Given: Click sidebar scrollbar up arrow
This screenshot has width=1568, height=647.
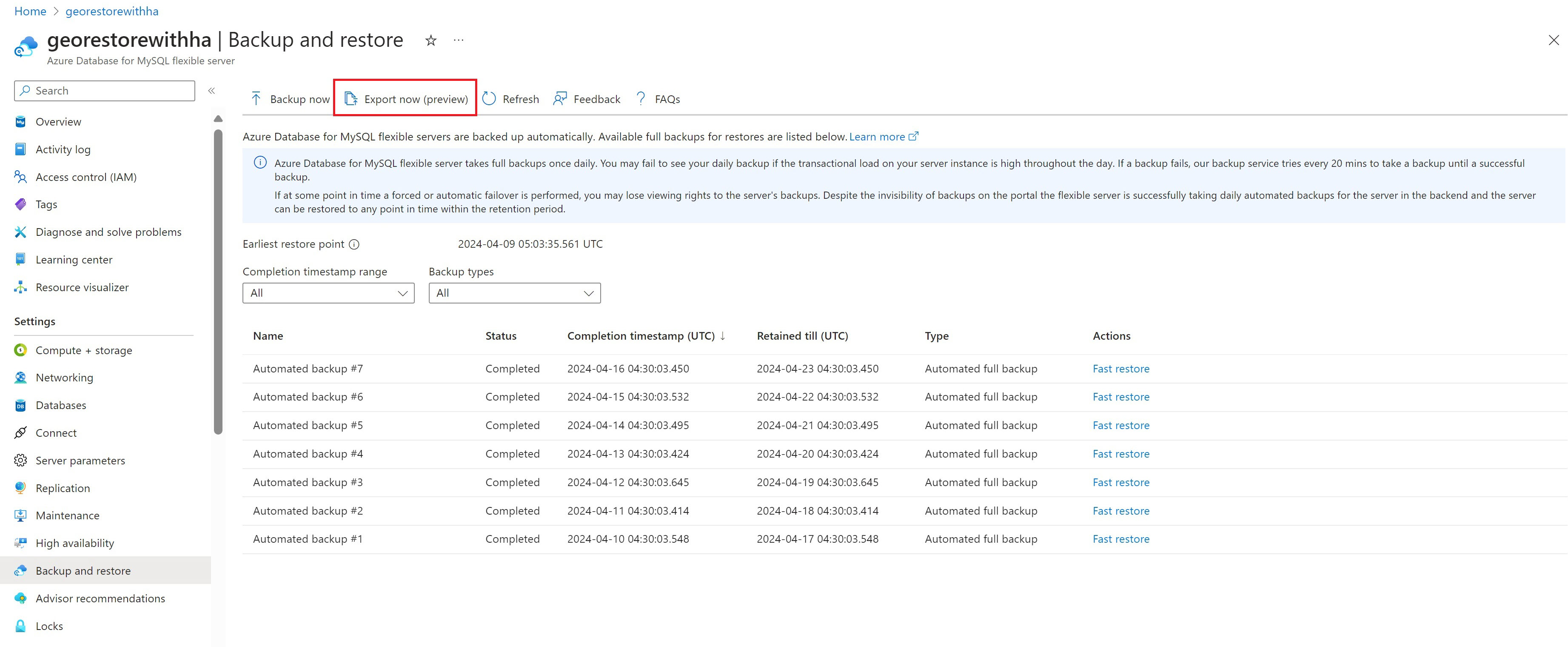Looking at the screenshot, I should [x=218, y=119].
